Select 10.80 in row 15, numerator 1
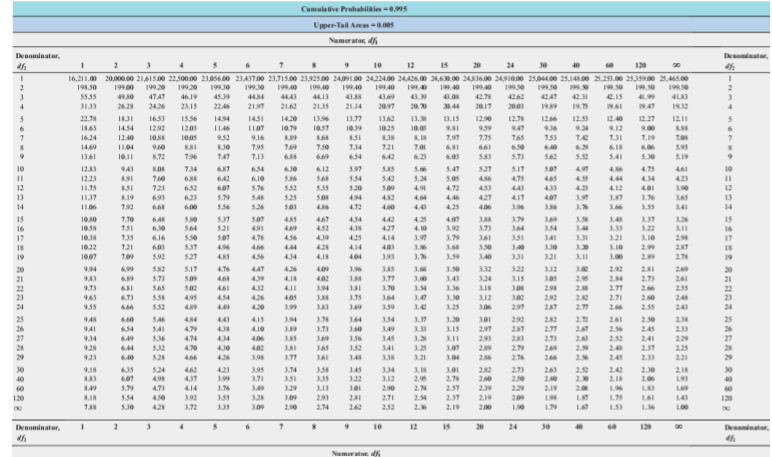Screen dimensions: 772x457 88,219
